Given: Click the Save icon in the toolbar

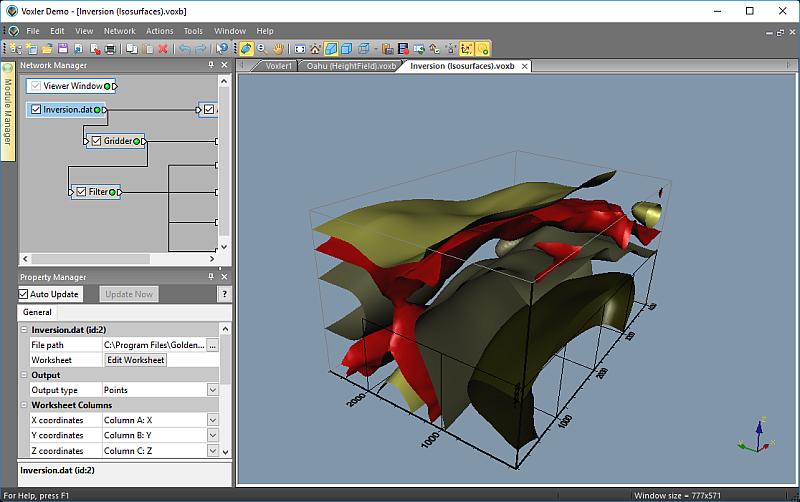Looking at the screenshot, I should tap(62, 48).
